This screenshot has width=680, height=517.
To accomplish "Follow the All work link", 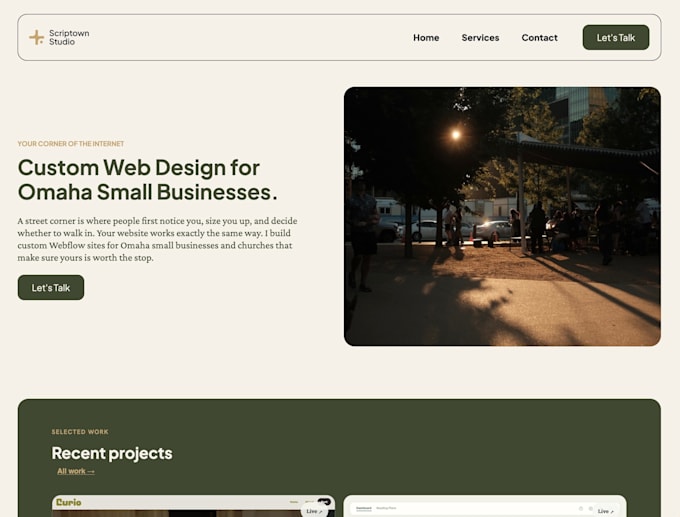I will (x=76, y=471).
